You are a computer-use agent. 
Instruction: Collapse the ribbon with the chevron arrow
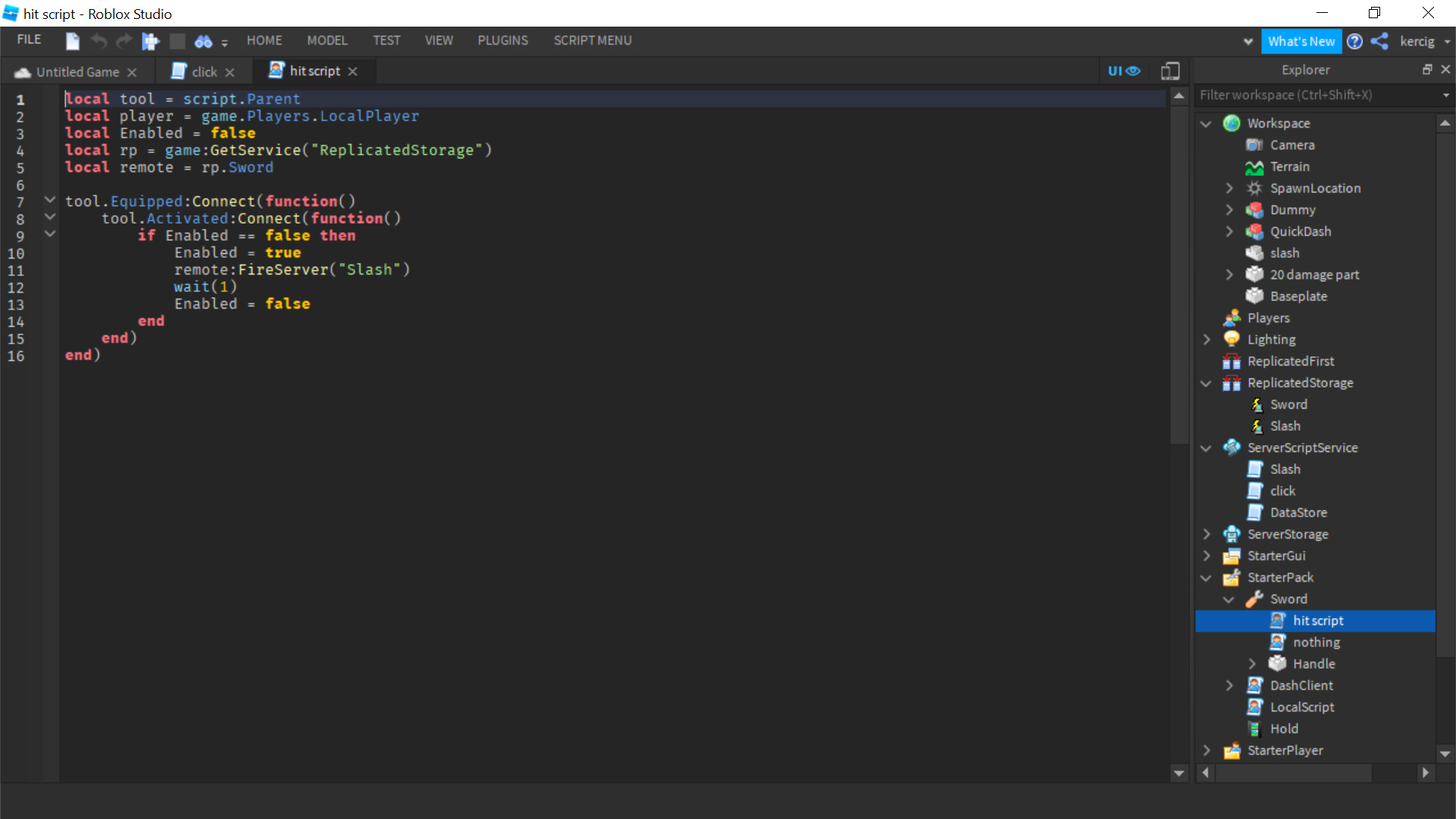click(x=1247, y=42)
